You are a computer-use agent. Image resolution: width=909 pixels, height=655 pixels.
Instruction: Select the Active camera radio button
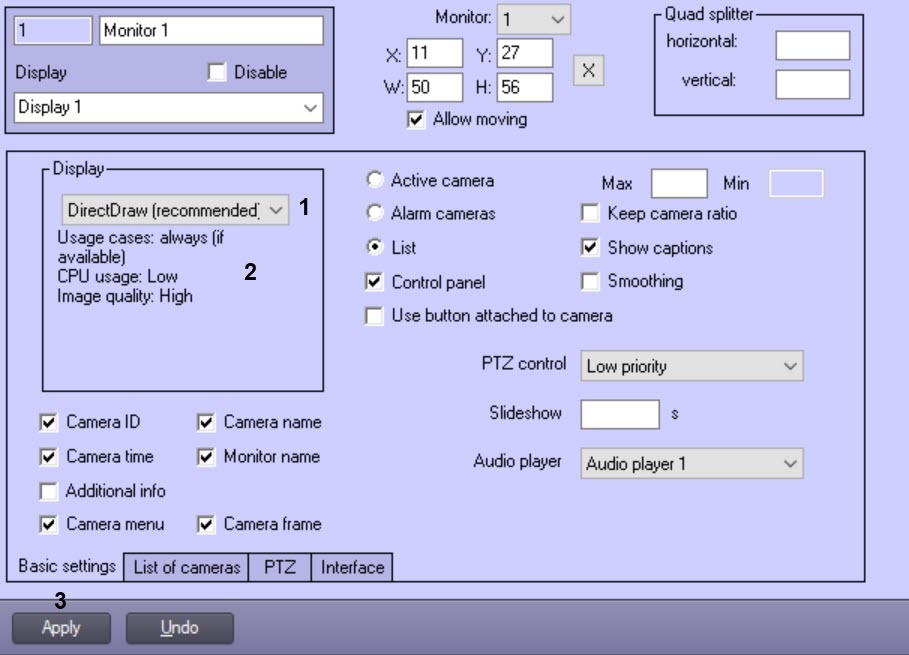click(x=375, y=180)
